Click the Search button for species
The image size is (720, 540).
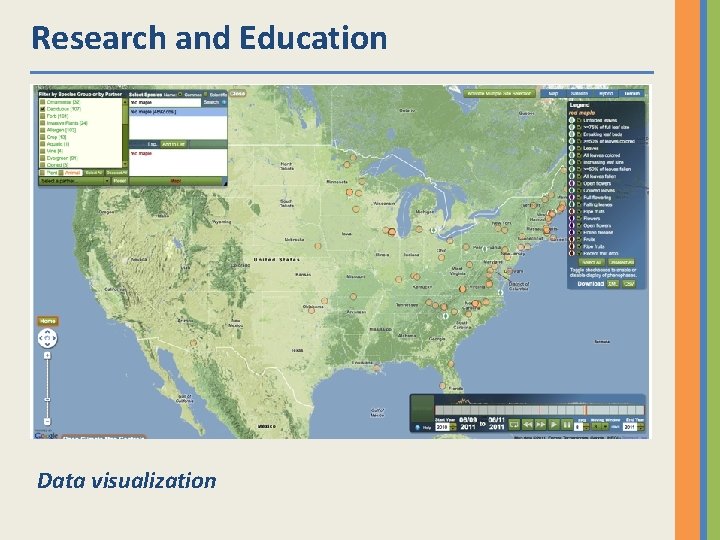[x=211, y=102]
